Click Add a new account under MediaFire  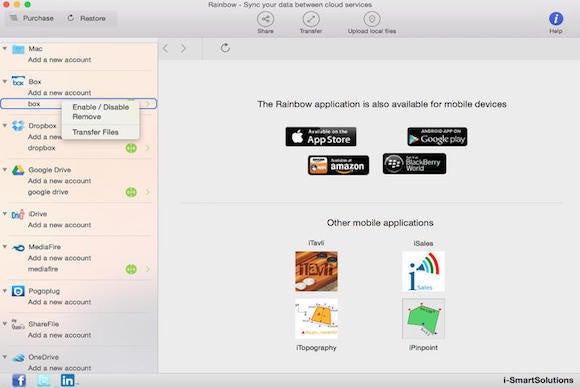[x=60, y=258]
